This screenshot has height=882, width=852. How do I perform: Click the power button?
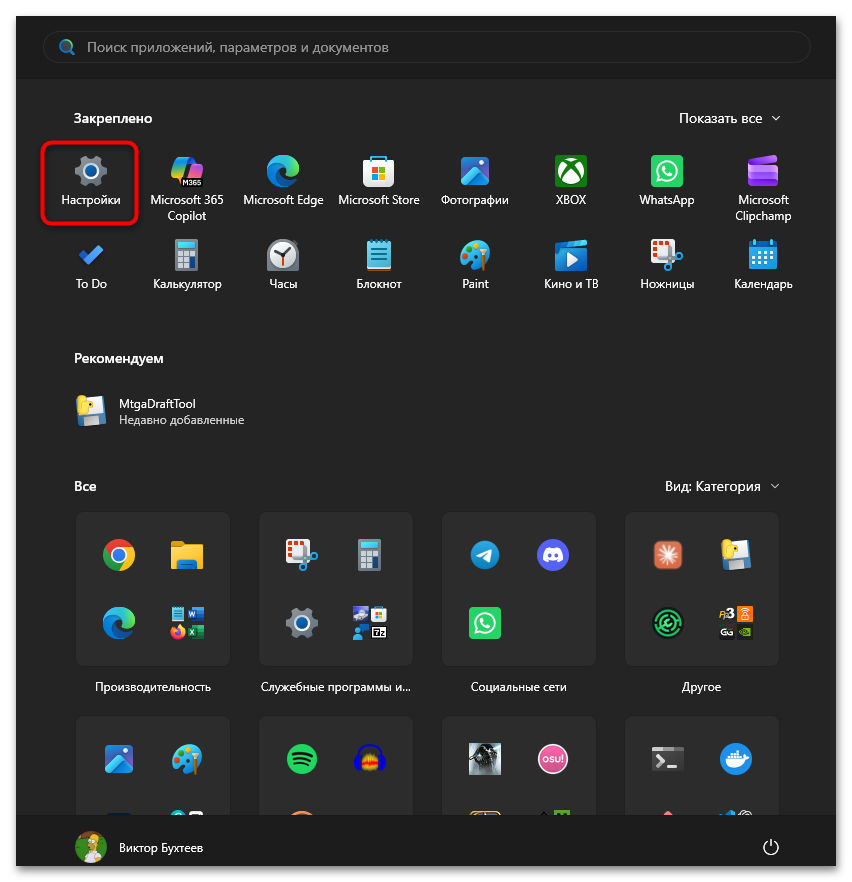pos(770,847)
